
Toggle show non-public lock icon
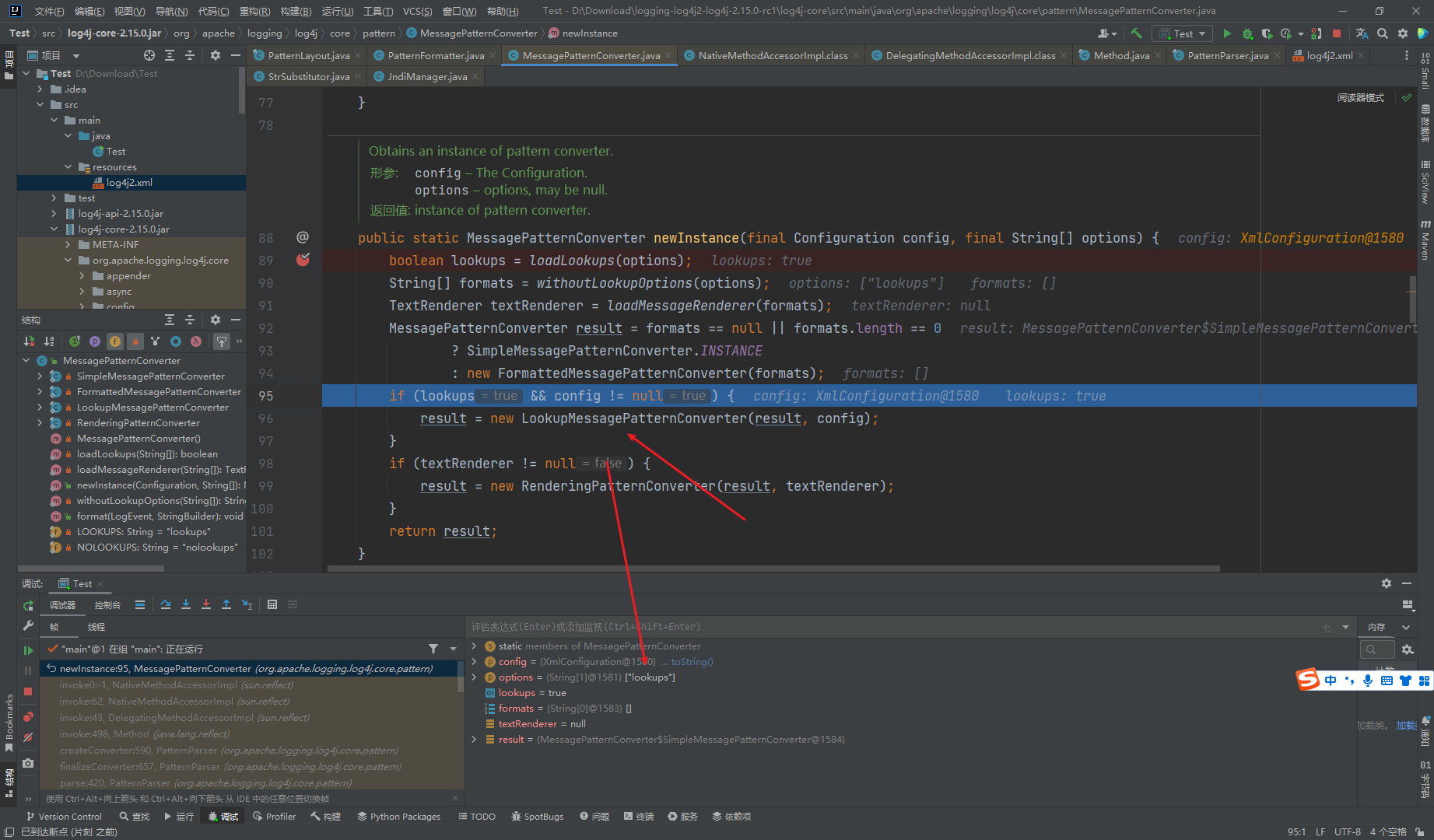pos(135,341)
